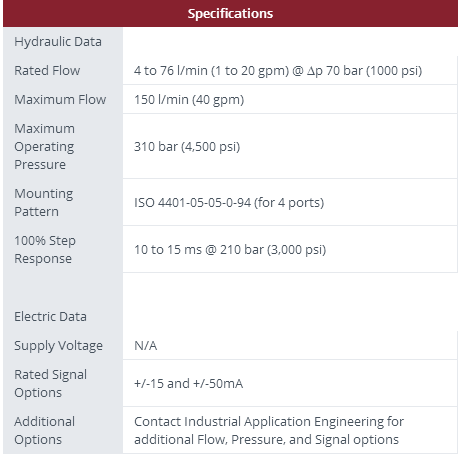Click the Additional Options label
The width and height of the screenshot is (460, 458).
[44, 431]
